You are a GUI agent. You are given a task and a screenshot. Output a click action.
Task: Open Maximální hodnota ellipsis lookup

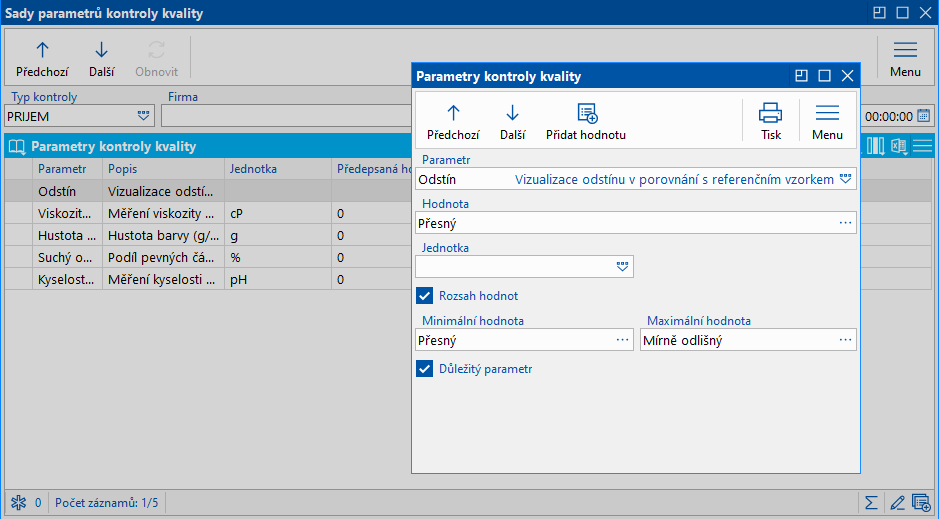tap(845, 340)
